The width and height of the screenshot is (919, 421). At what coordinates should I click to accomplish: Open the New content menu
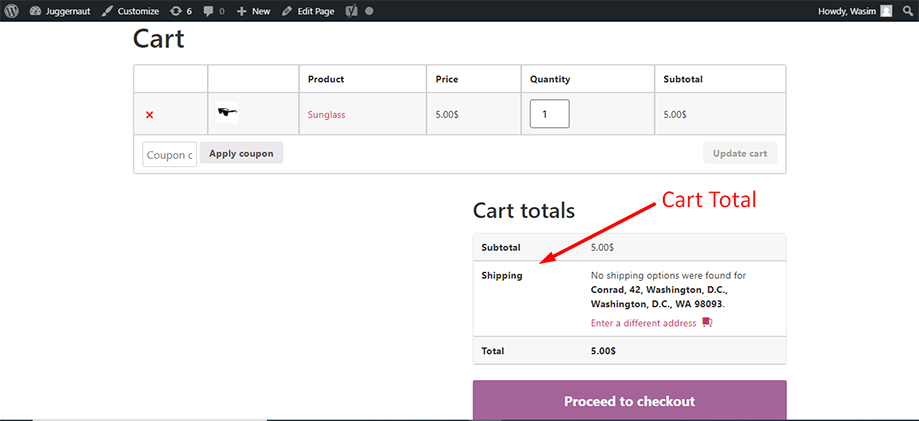tap(253, 11)
